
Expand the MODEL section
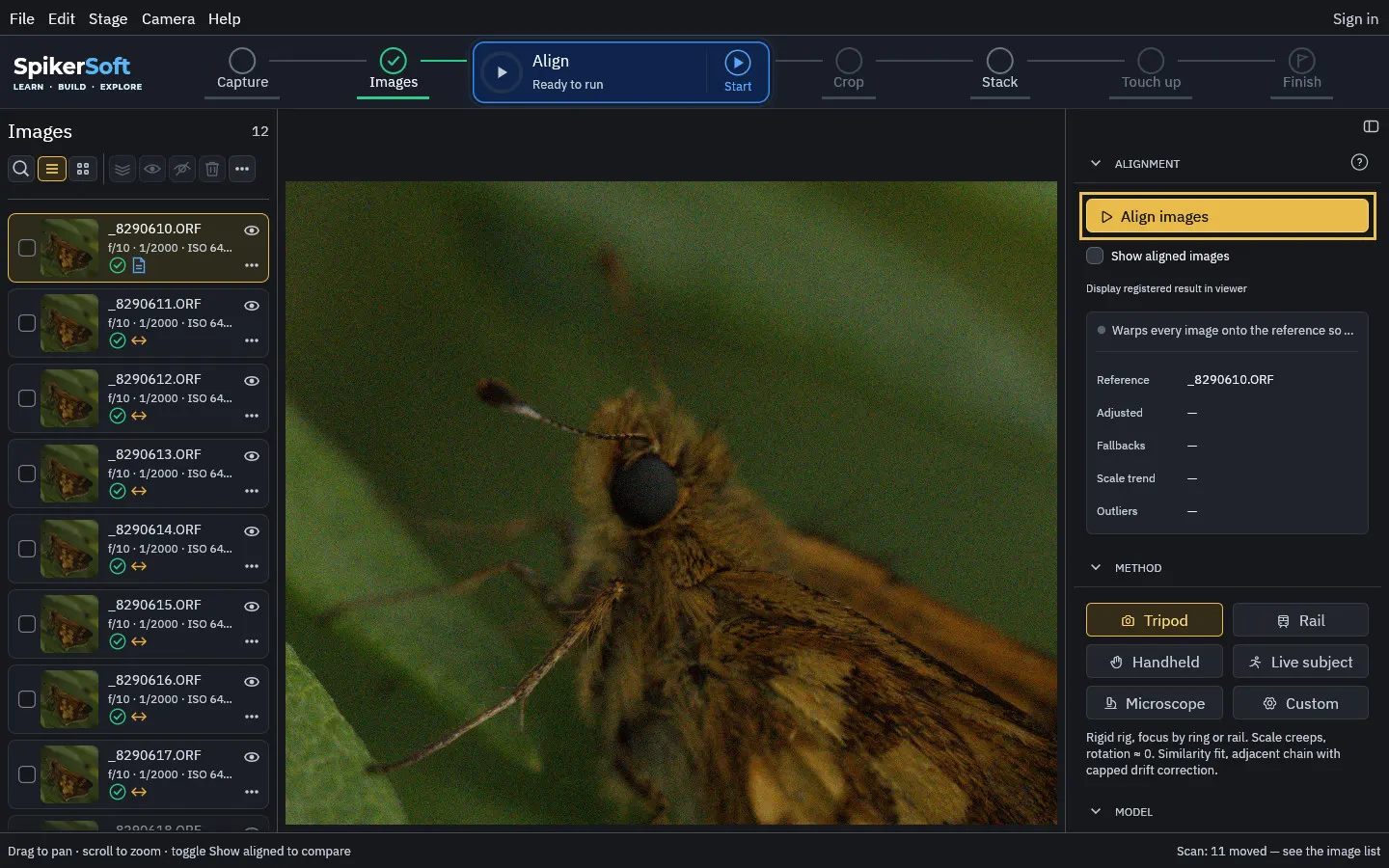pos(1096,811)
